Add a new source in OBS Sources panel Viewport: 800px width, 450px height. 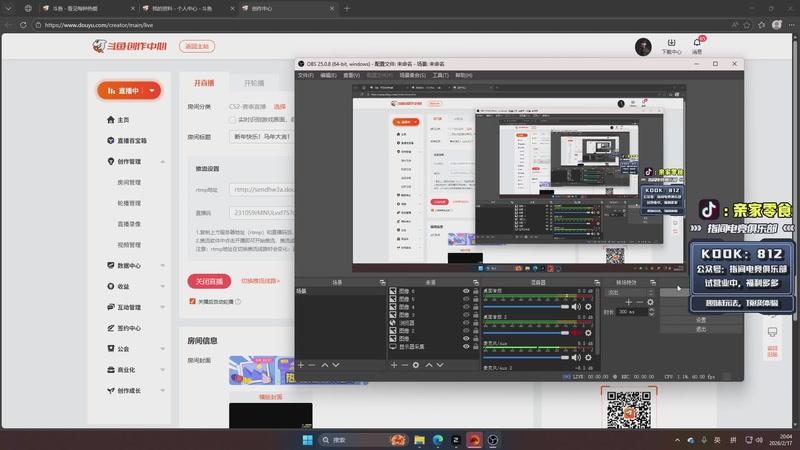point(394,365)
